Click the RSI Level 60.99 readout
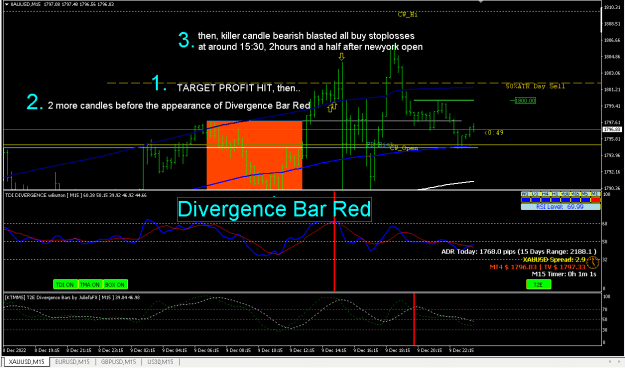625x368 pixels. (560, 207)
